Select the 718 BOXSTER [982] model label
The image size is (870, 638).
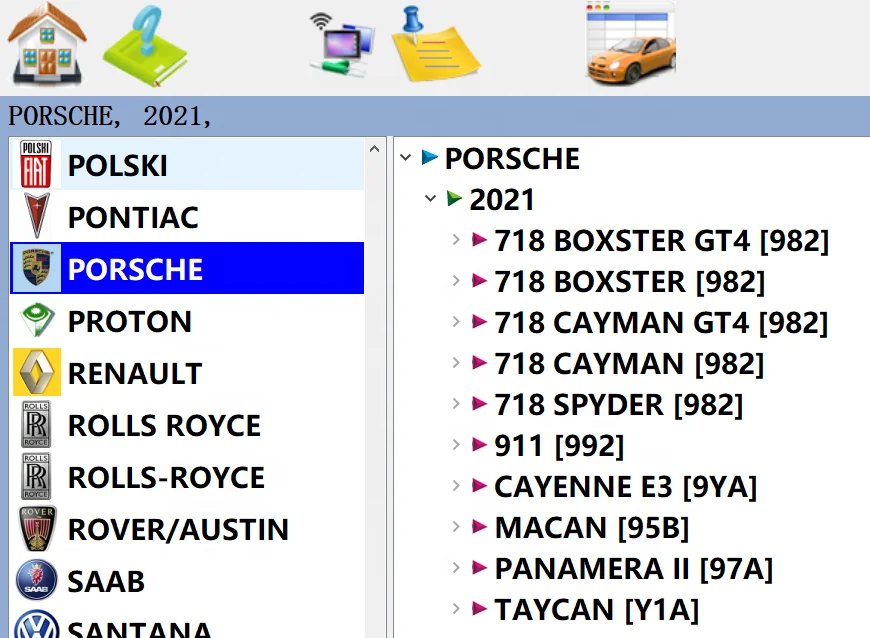point(630,281)
